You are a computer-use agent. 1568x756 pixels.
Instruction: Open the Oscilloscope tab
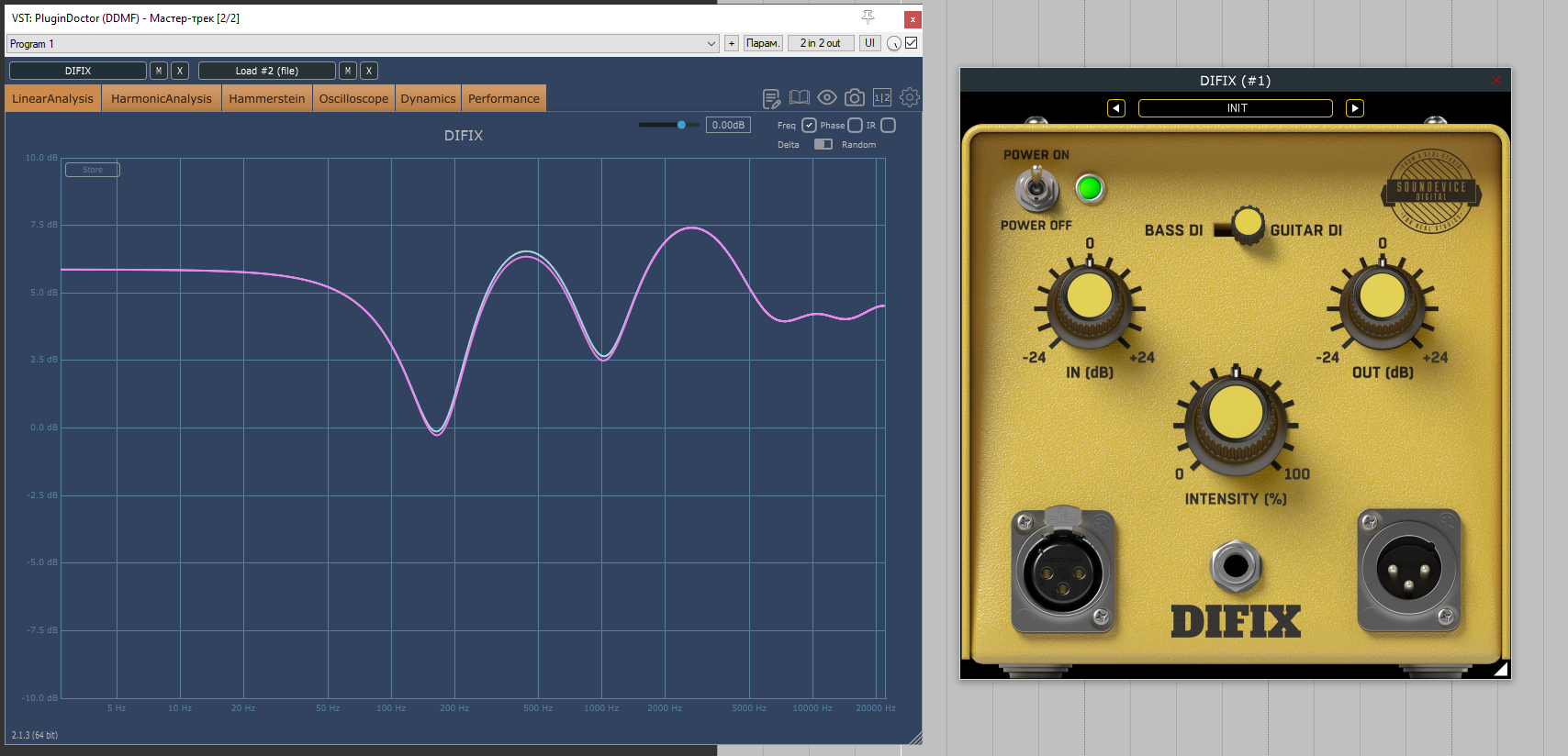(x=353, y=98)
